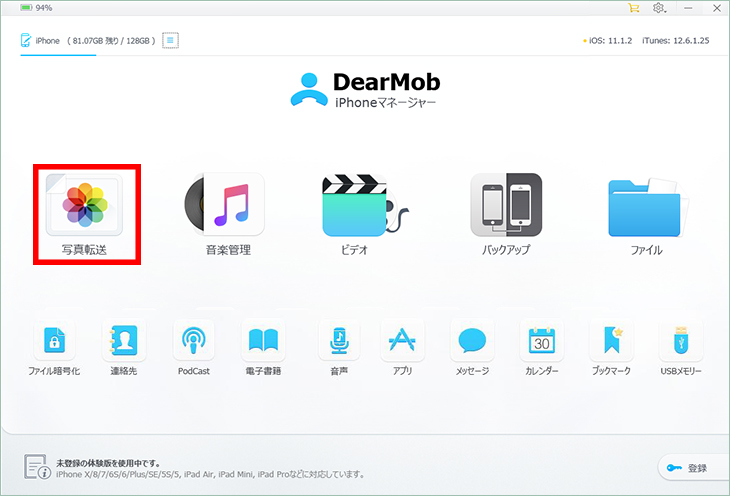Open 音声 voice memos section
The image size is (730, 496).
pyautogui.click(x=339, y=347)
